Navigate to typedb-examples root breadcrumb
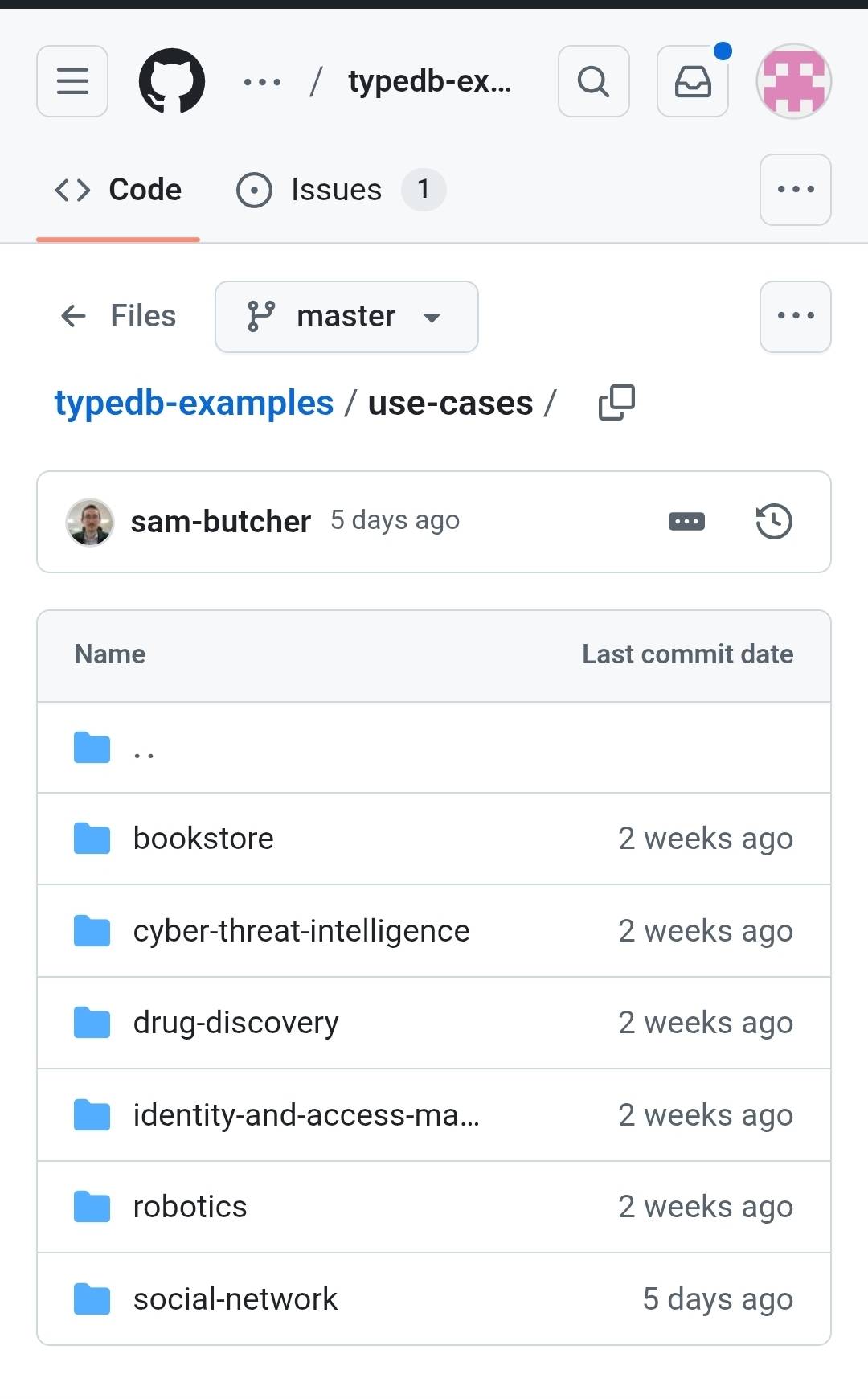 [x=194, y=403]
